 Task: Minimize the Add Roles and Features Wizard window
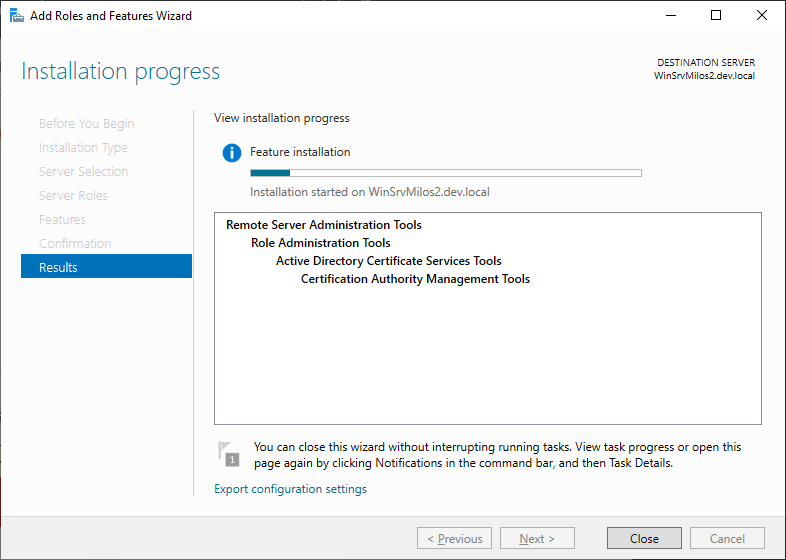point(669,16)
